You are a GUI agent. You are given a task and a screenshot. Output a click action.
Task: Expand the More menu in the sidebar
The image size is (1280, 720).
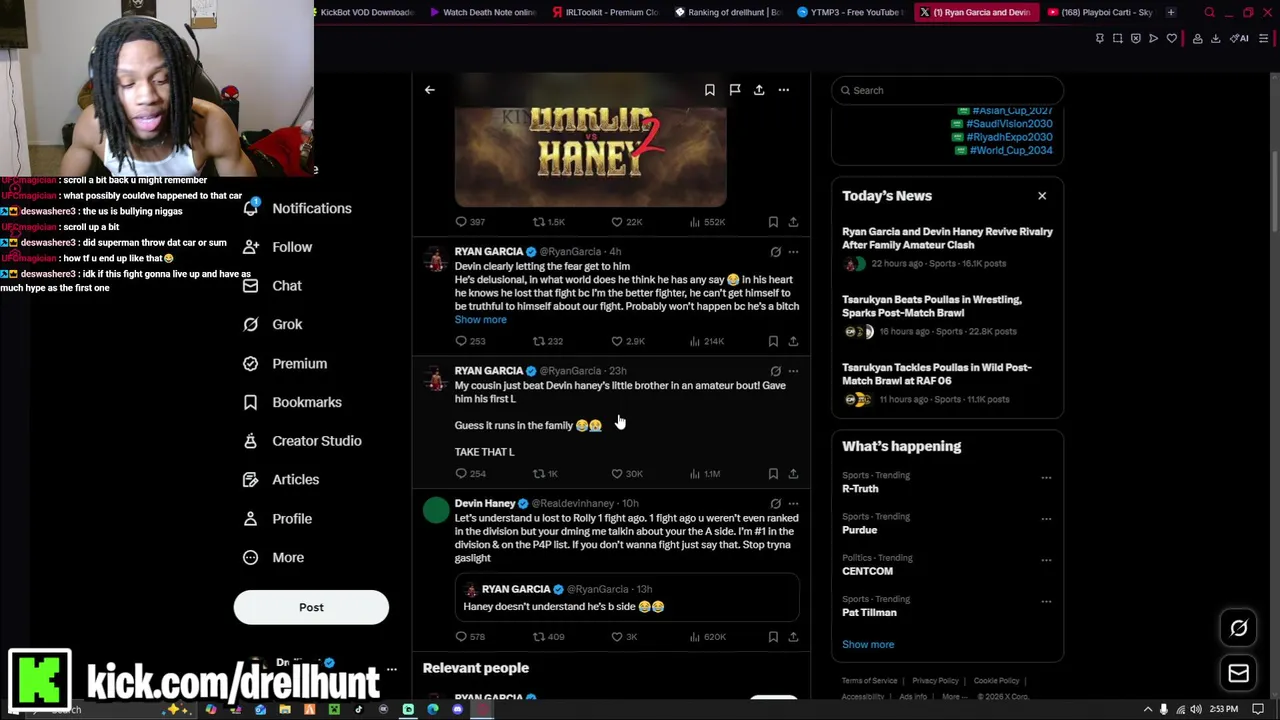click(273, 557)
